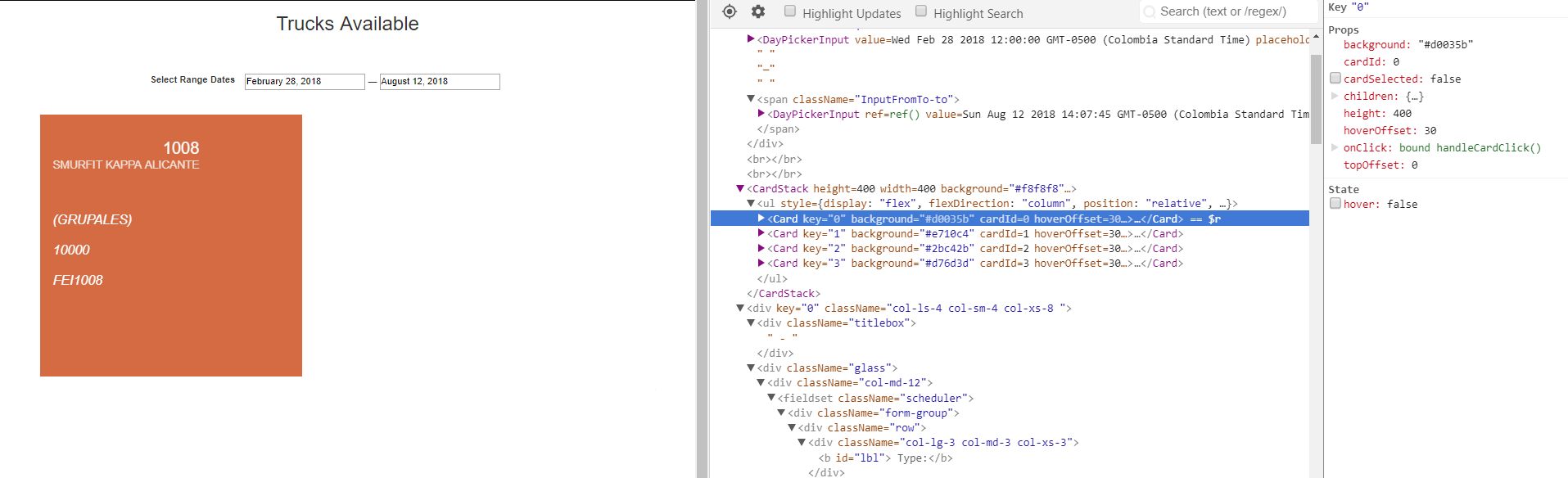This screenshot has height=478, width=1568.
Task: Collapse the fieldset scheduler node
Action: click(x=771, y=397)
